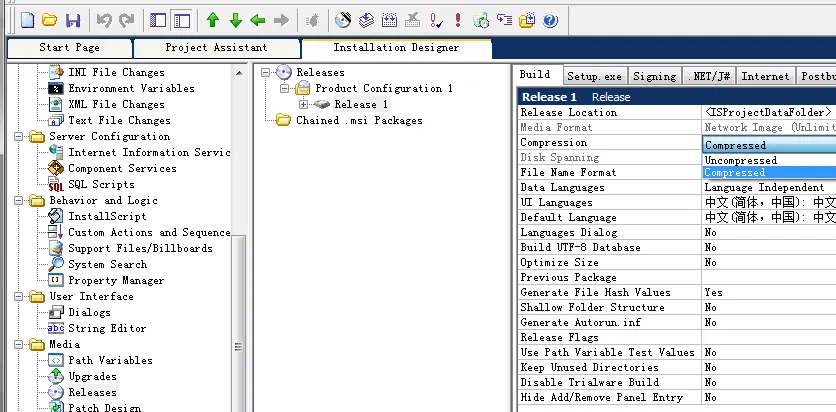Open Component Services view
This screenshot has width=836, height=412.
pyautogui.click(x=122, y=168)
